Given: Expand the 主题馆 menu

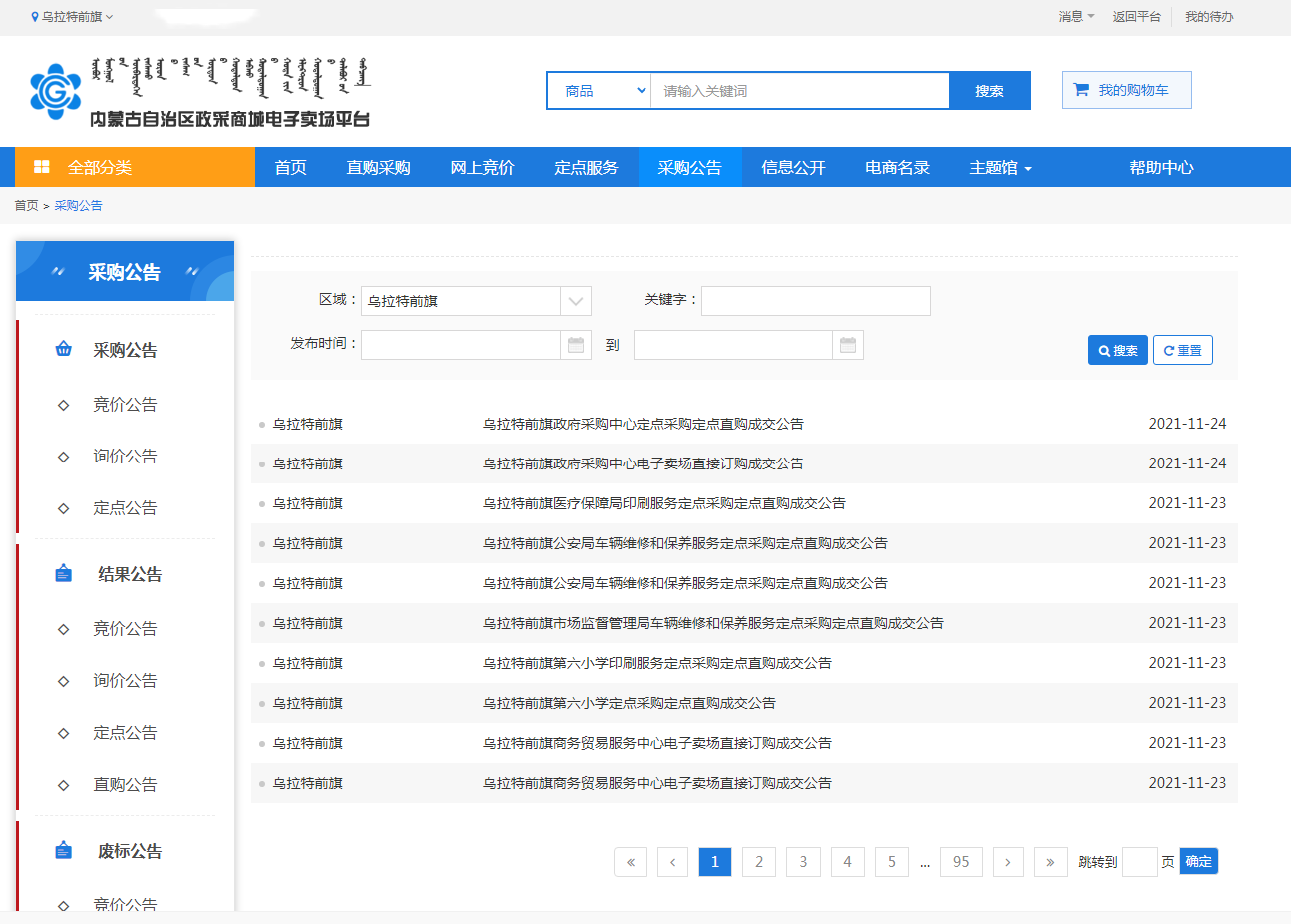Looking at the screenshot, I should [x=1000, y=167].
